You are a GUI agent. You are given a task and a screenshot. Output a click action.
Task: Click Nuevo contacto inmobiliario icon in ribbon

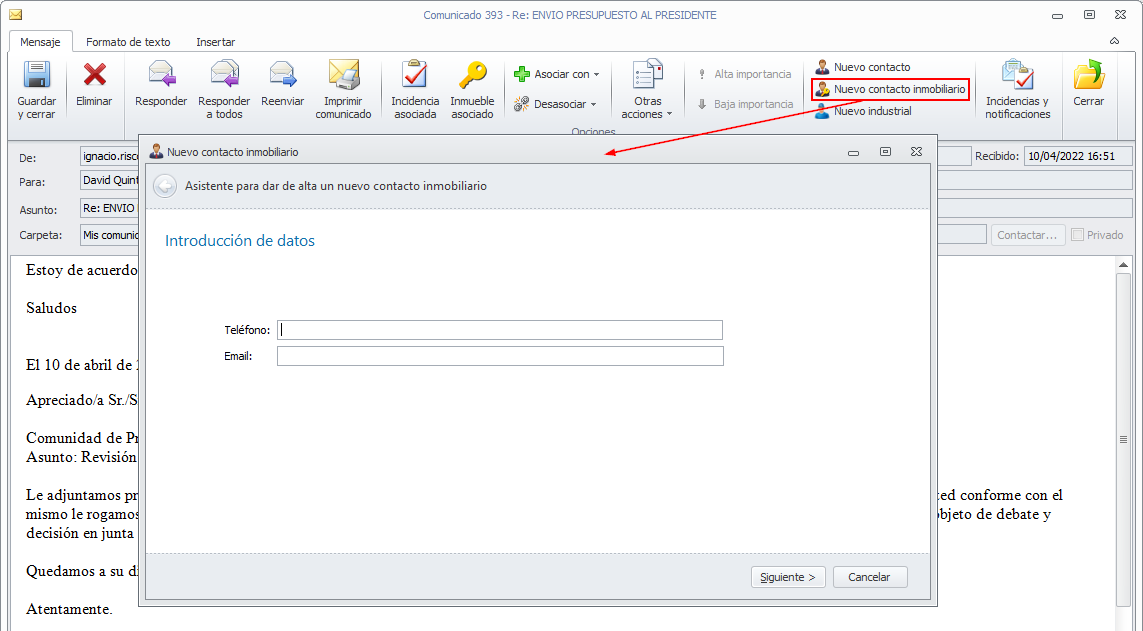point(822,89)
